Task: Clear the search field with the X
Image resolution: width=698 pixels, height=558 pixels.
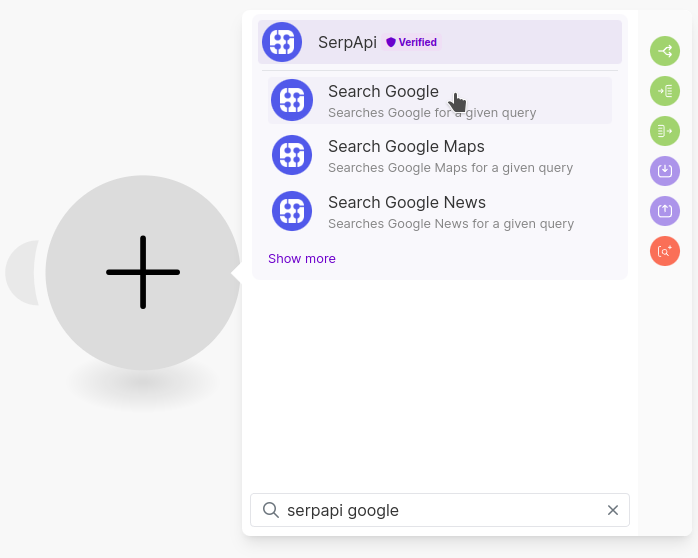Action: [x=613, y=510]
